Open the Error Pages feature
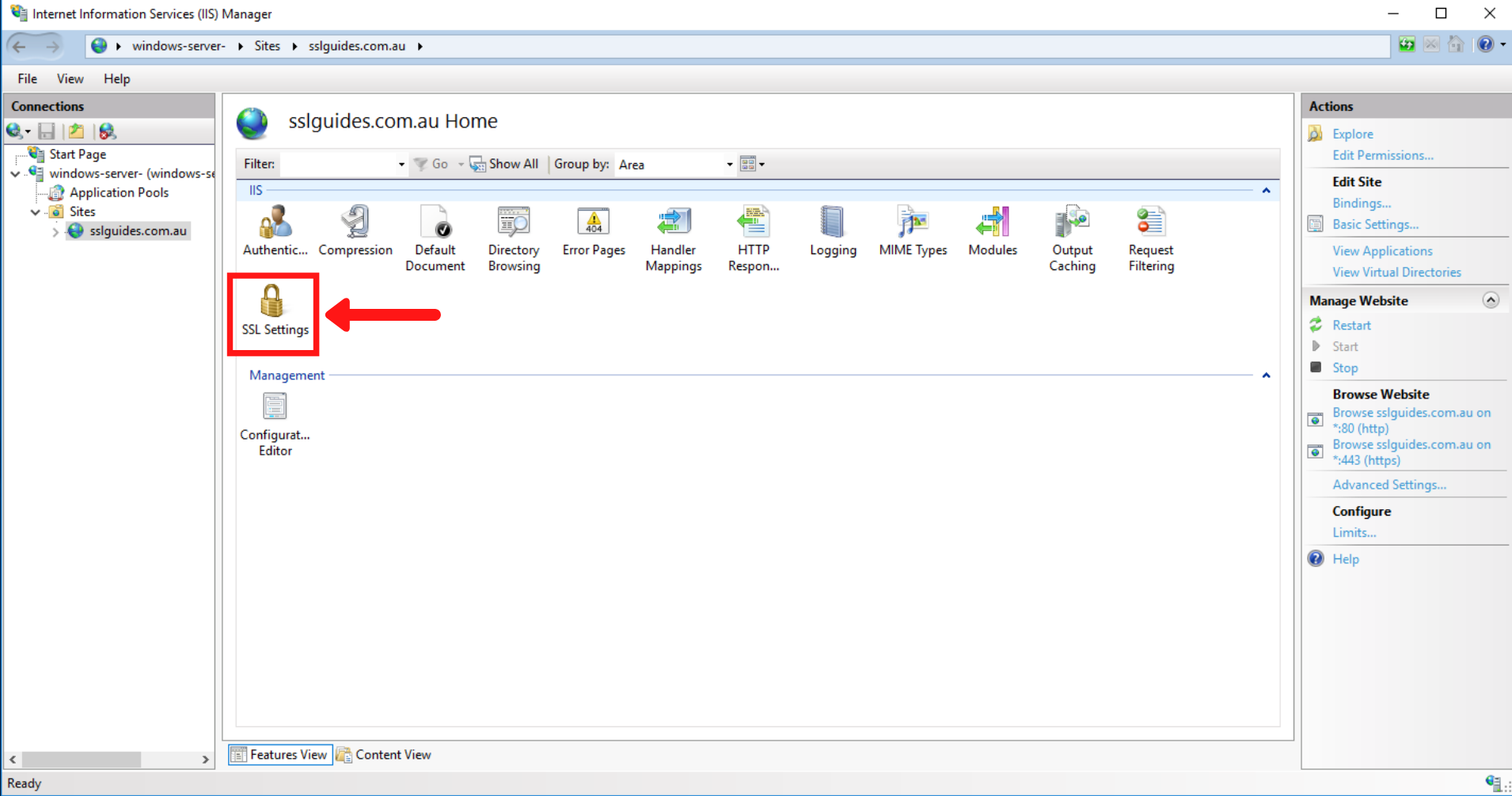 593,230
